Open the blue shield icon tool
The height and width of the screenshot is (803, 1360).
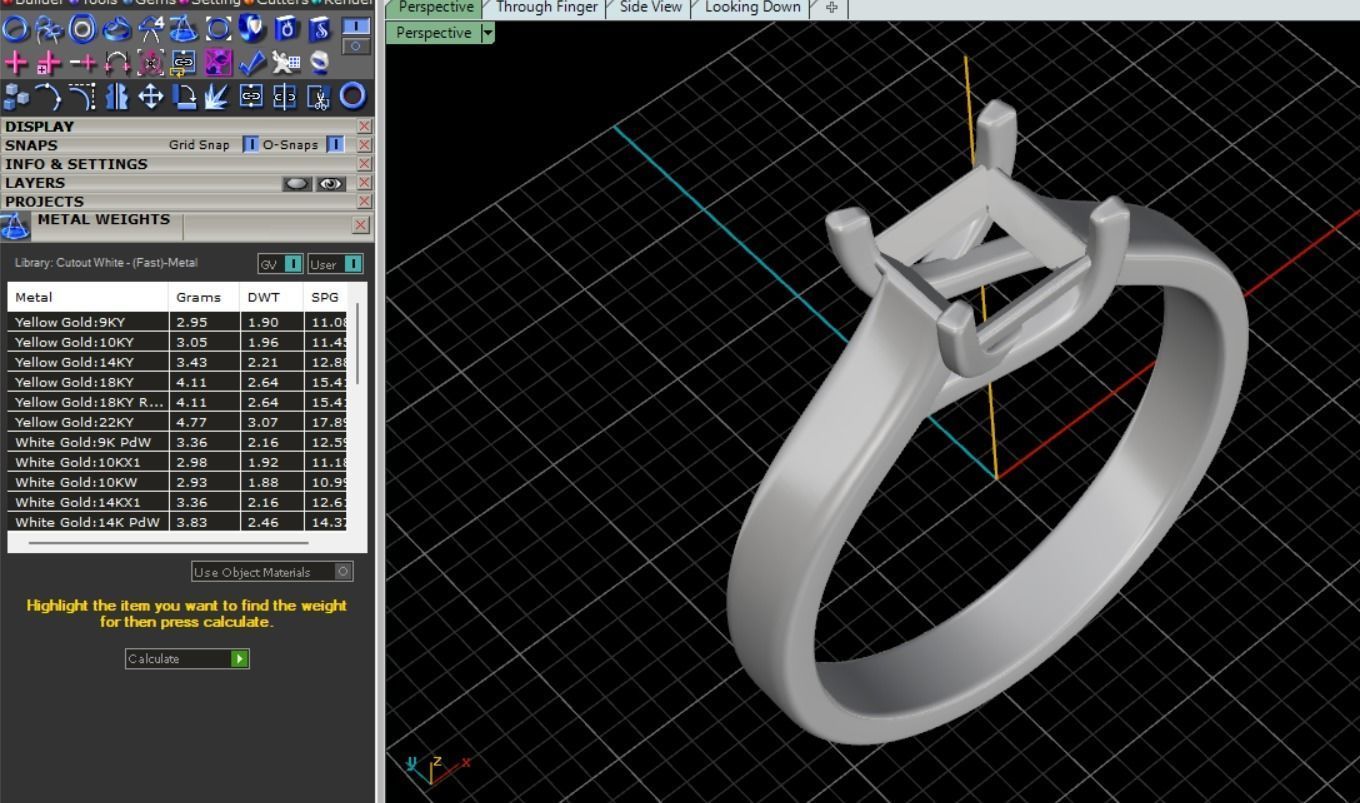tap(252, 28)
